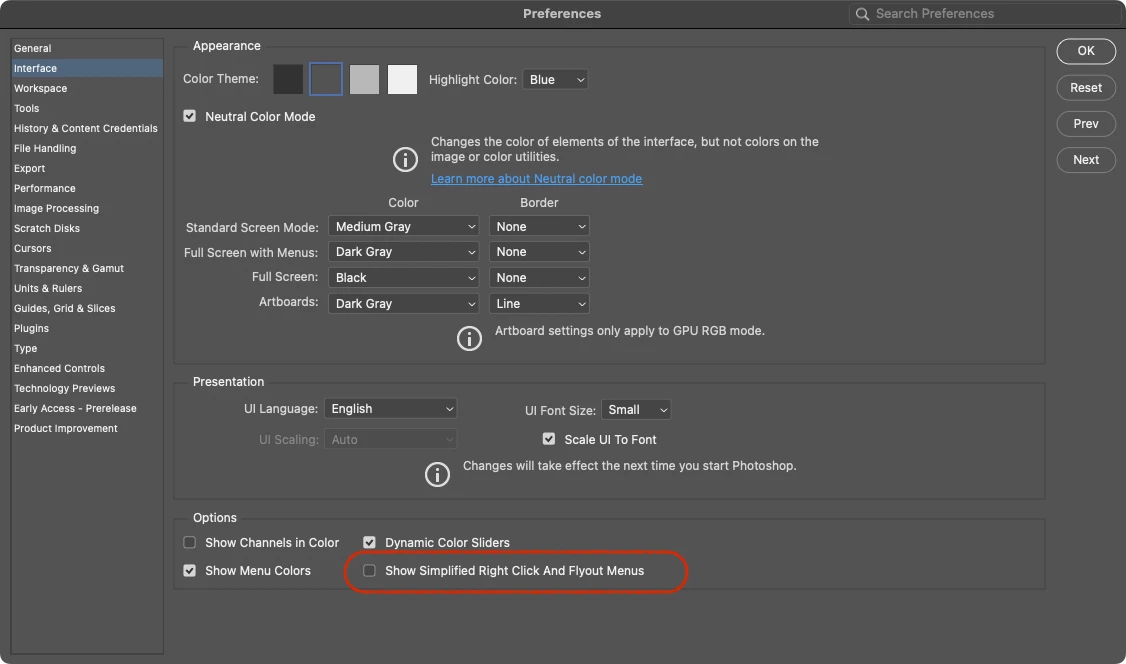The width and height of the screenshot is (1126, 664).
Task: Click the info icon beside Artboard settings note
Action: [x=469, y=338]
